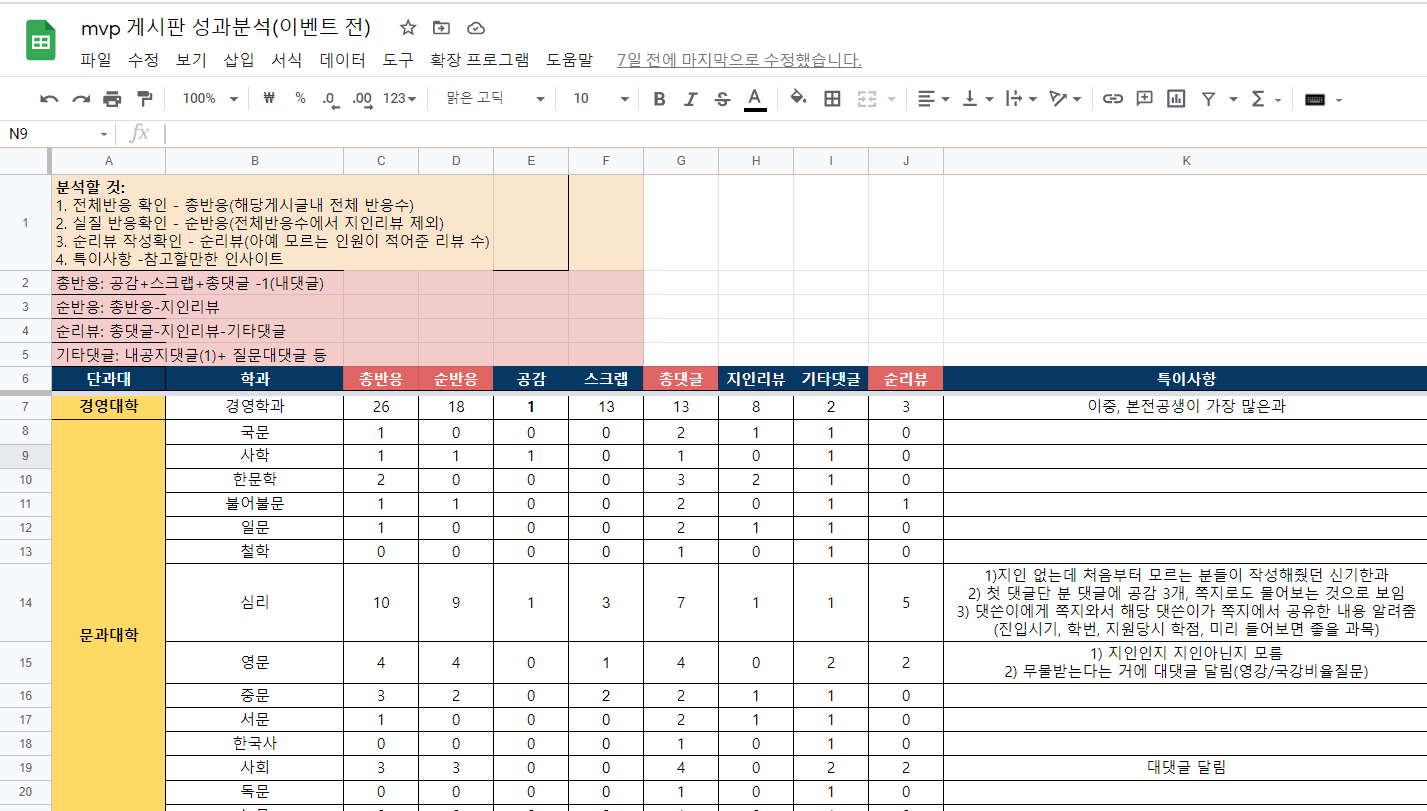The height and width of the screenshot is (811, 1427).
Task: Open the last edited 7일 전 link
Action: pos(739,60)
